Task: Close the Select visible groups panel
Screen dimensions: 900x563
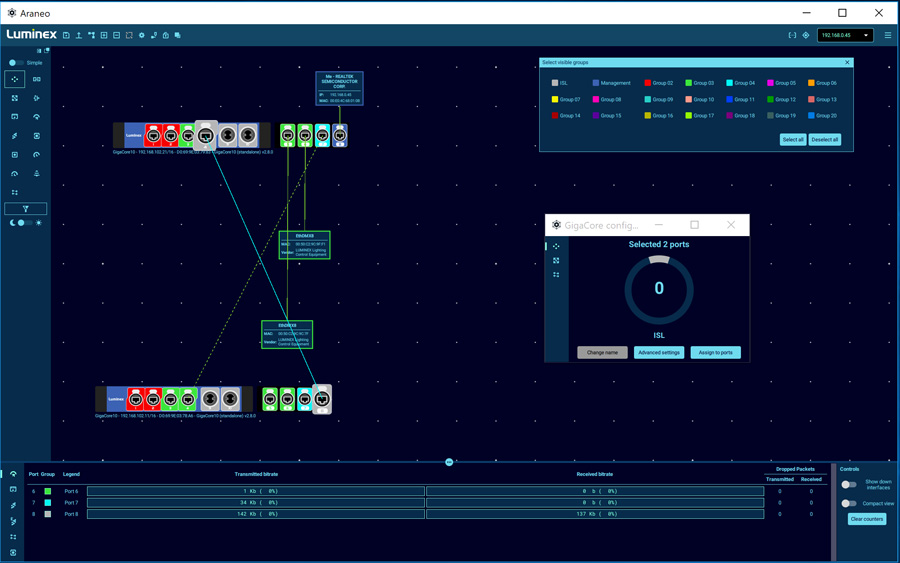Action: click(x=847, y=63)
